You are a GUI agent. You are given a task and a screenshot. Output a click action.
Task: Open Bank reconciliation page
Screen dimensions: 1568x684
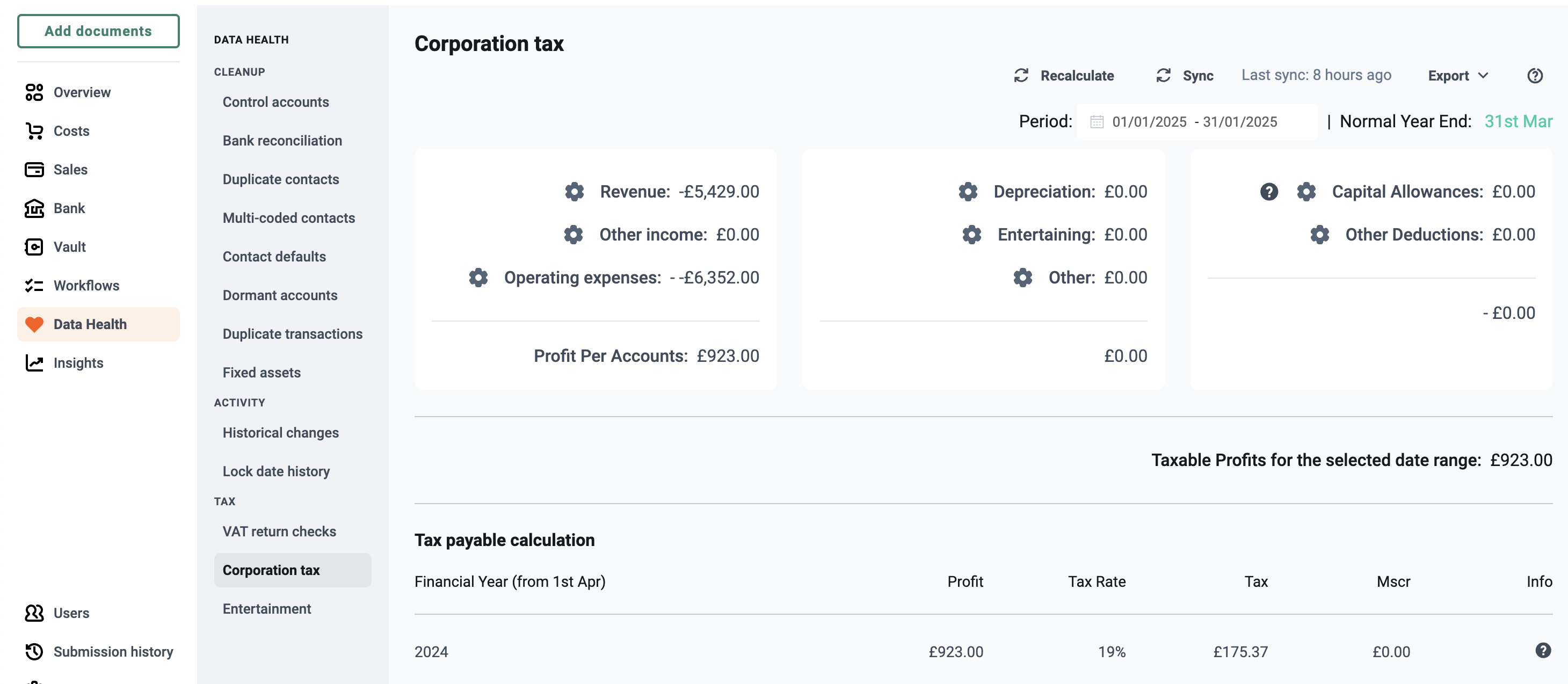pyautogui.click(x=282, y=141)
